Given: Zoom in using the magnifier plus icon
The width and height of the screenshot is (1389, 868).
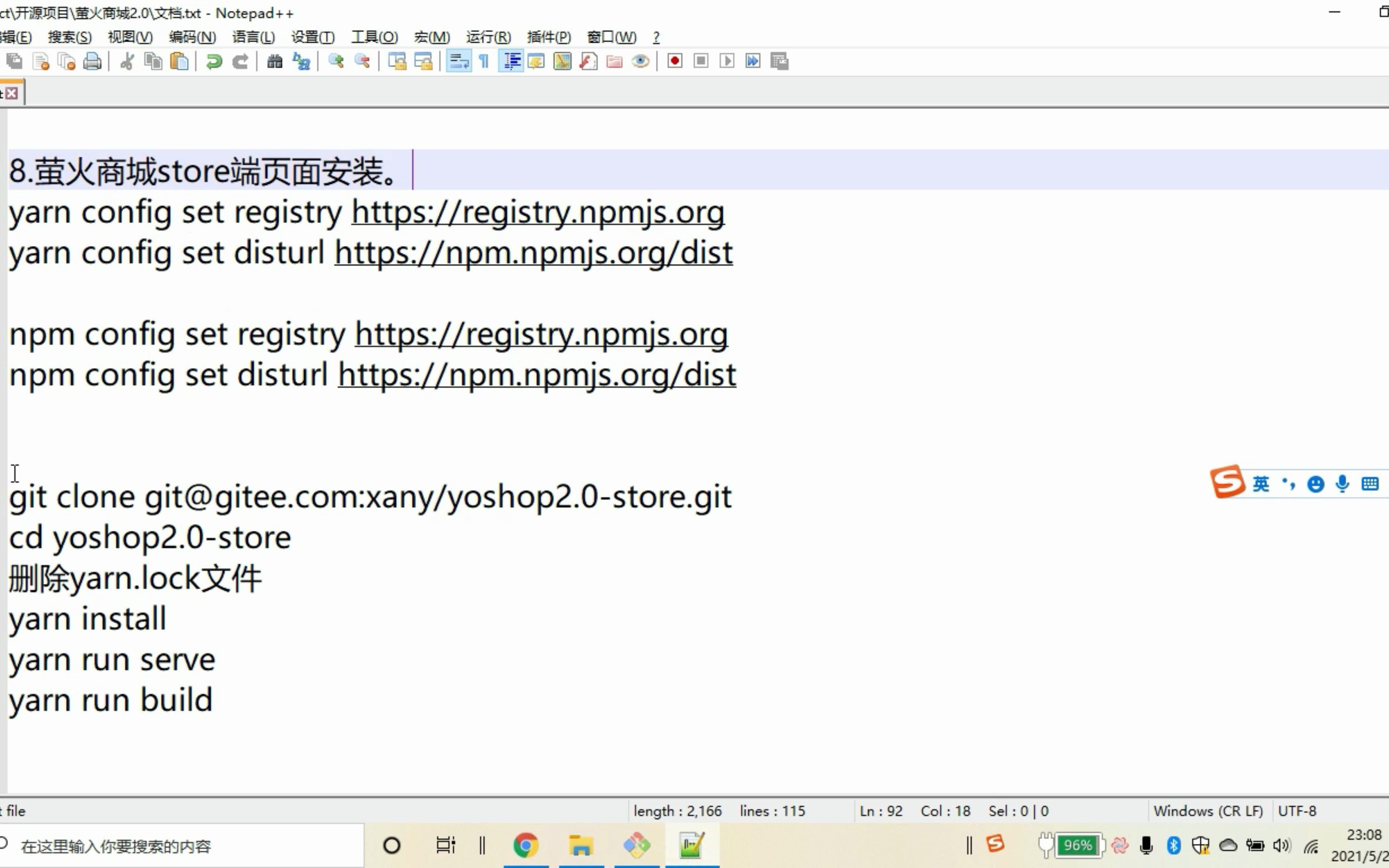Looking at the screenshot, I should [336, 61].
